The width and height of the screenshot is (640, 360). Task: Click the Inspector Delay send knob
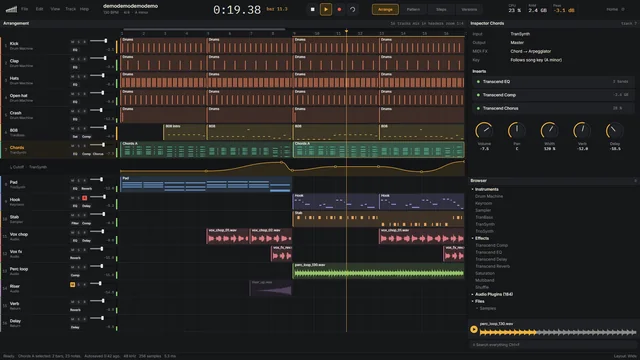[x=615, y=131]
